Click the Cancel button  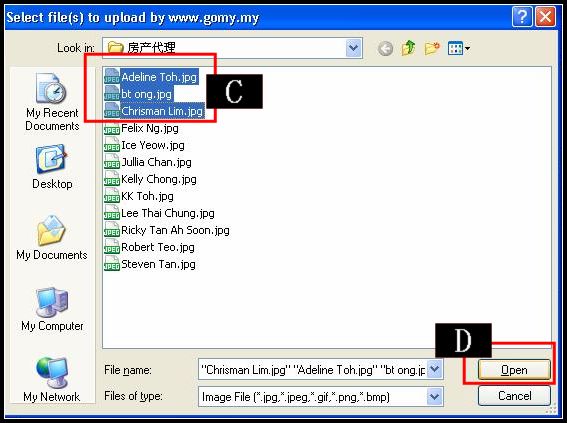514,396
